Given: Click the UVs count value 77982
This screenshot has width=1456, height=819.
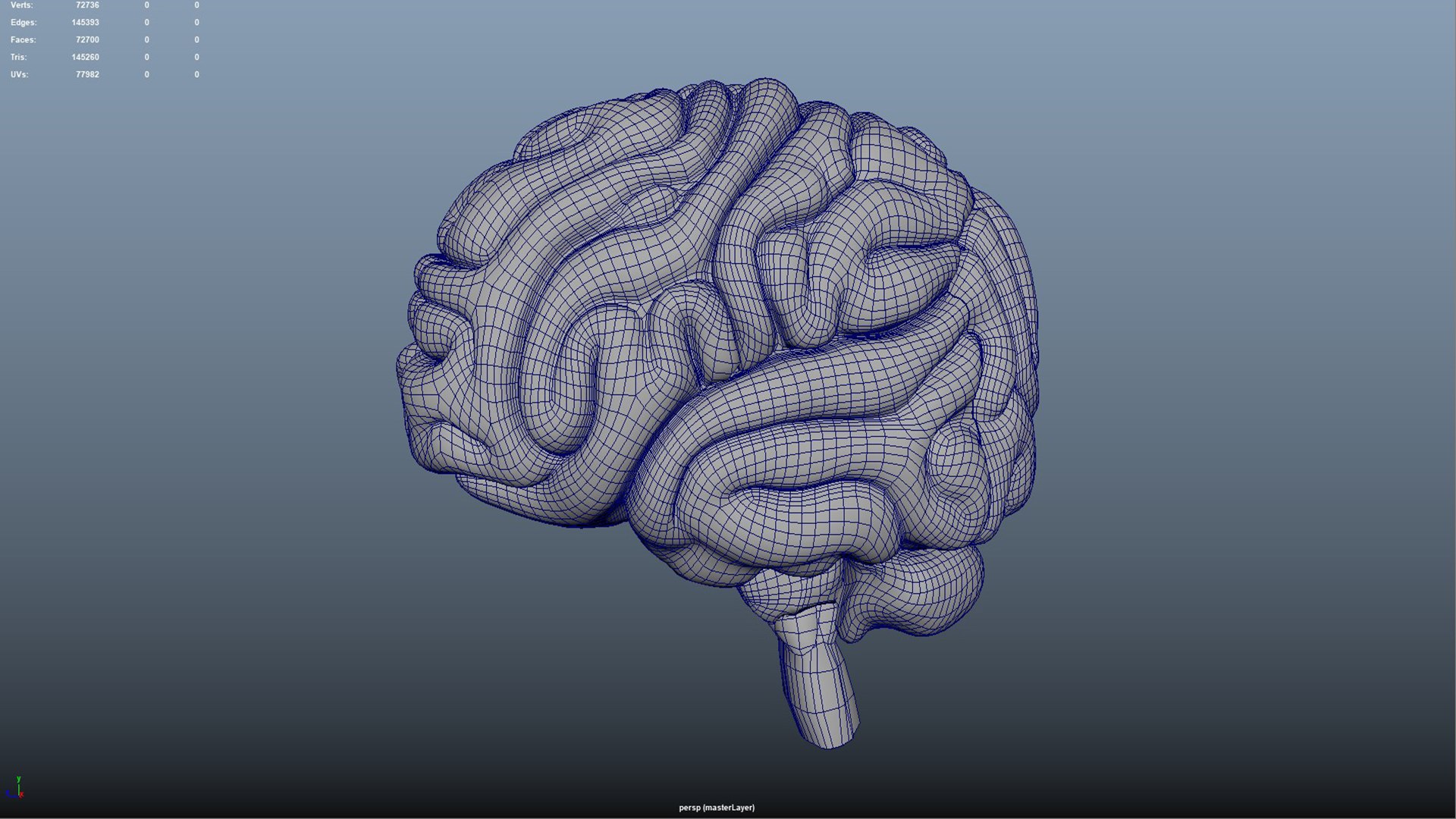Looking at the screenshot, I should [87, 75].
